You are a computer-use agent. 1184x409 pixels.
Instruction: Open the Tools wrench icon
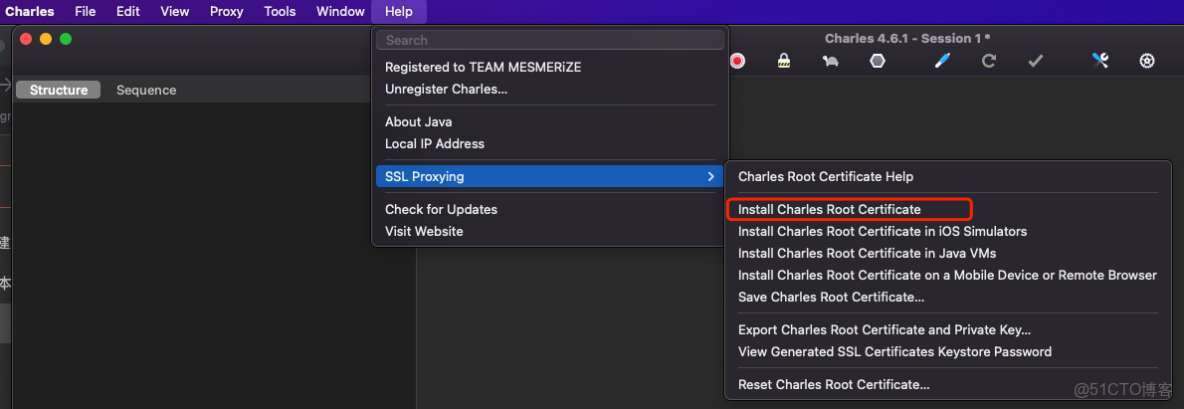click(x=1100, y=61)
